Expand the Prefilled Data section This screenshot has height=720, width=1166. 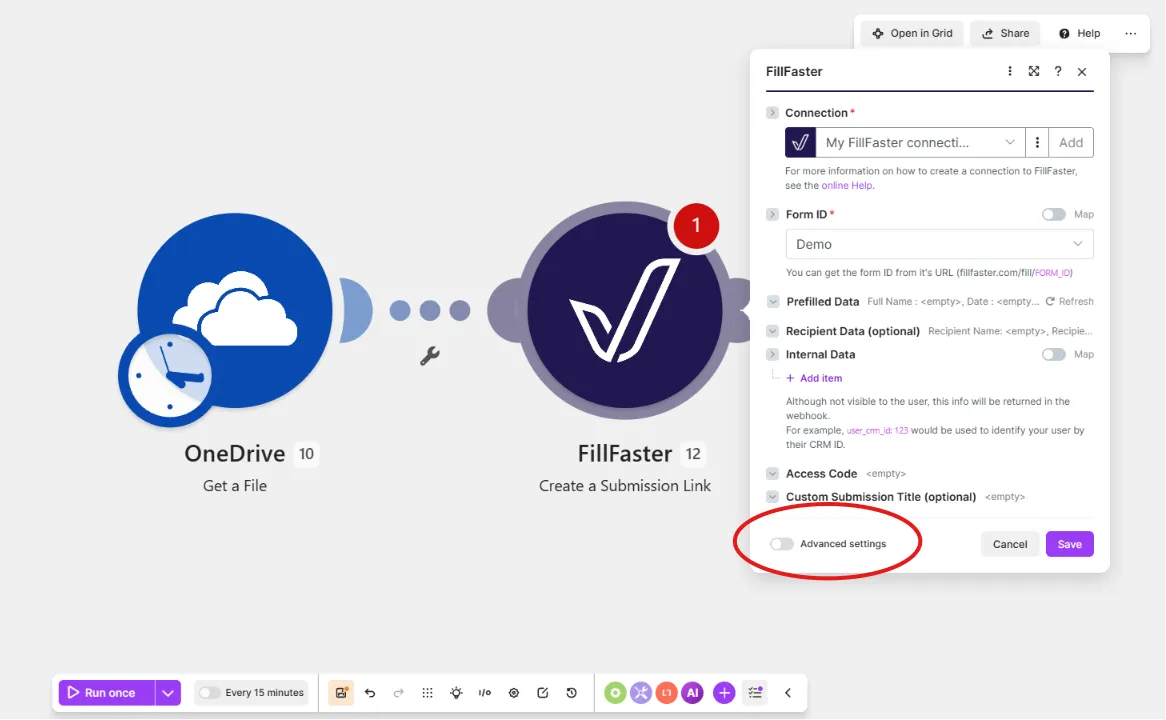pos(773,301)
